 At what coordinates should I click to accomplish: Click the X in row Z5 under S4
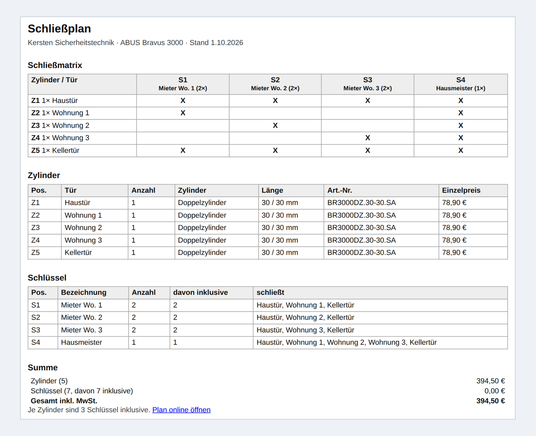(x=460, y=150)
